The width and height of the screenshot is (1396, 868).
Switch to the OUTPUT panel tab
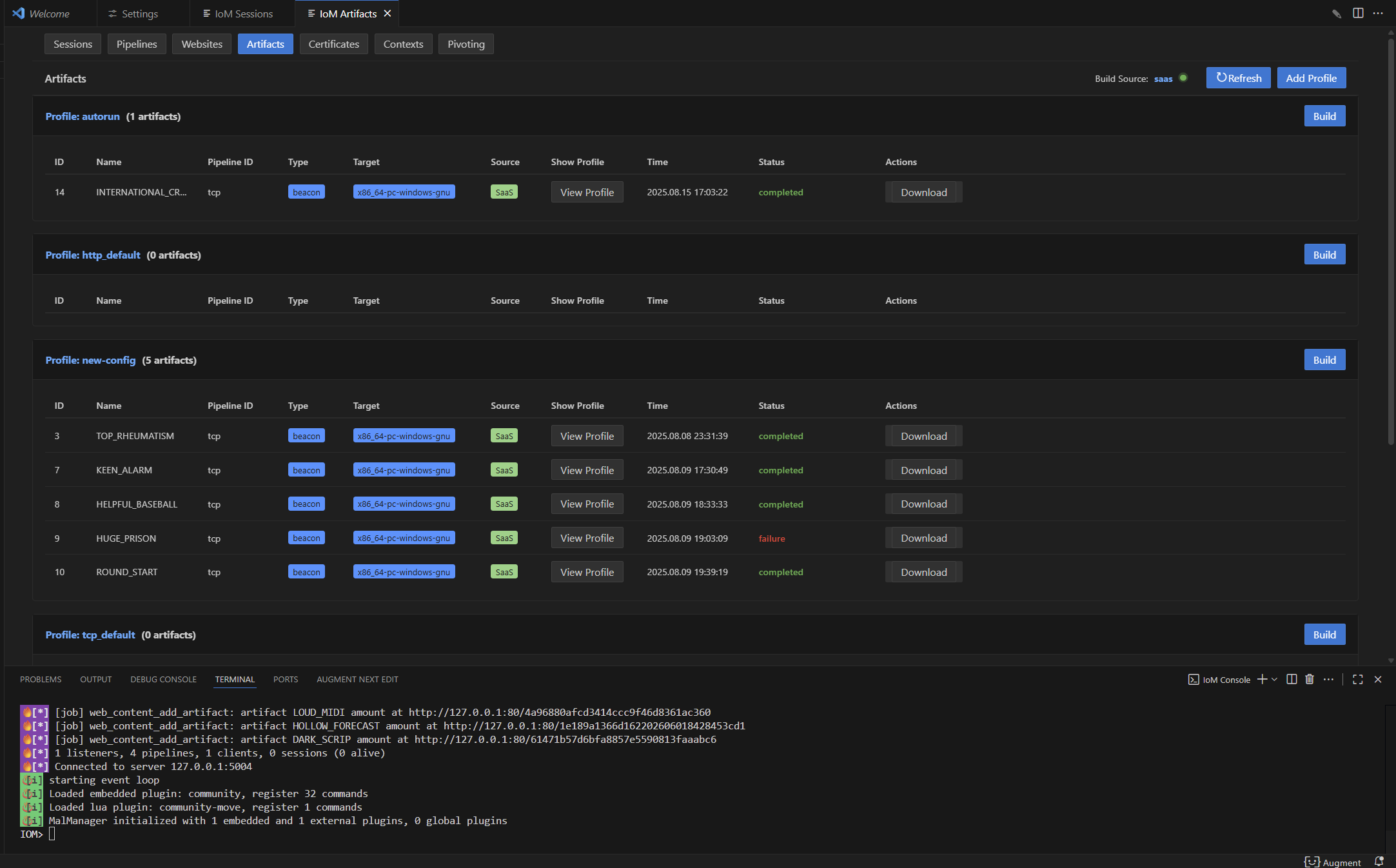pyautogui.click(x=95, y=679)
